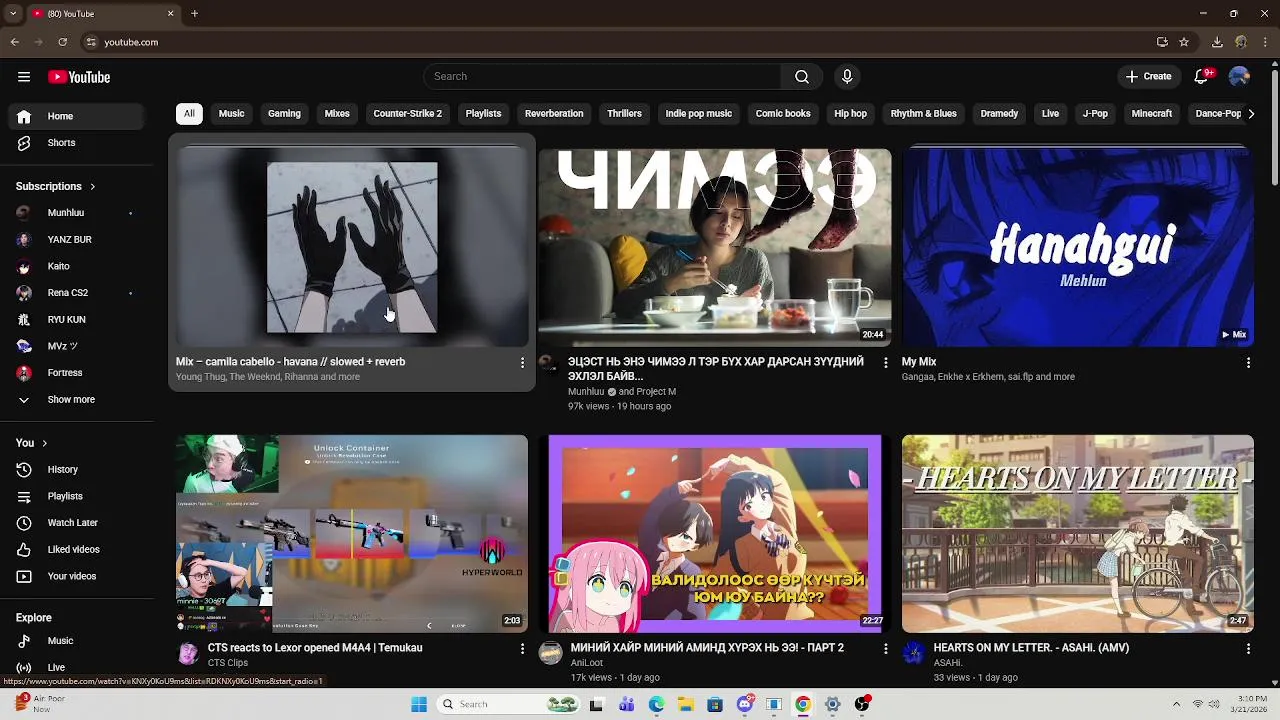Click the YouTube logo

(79, 77)
